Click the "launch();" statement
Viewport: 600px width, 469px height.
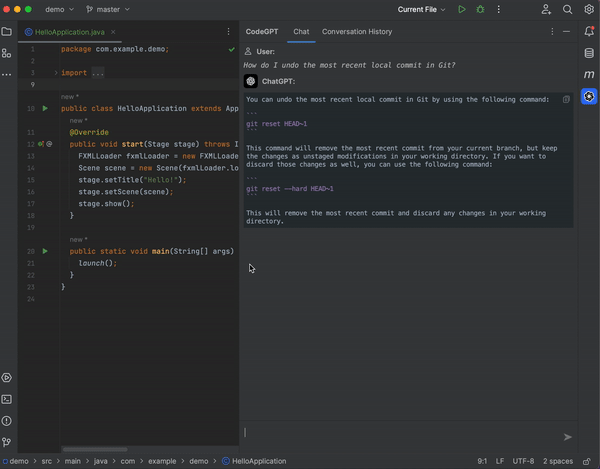pyautogui.click(x=98, y=263)
